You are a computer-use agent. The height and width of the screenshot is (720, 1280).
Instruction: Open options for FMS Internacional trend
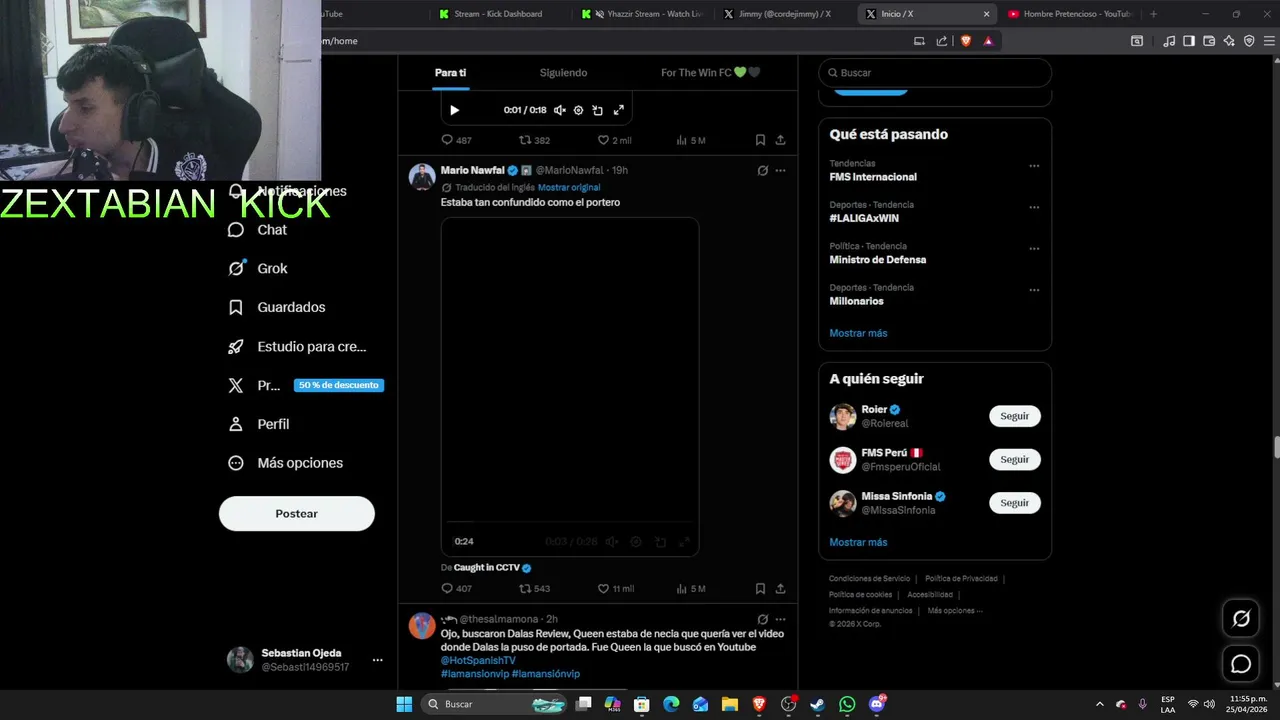click(x=1034, y=166)
